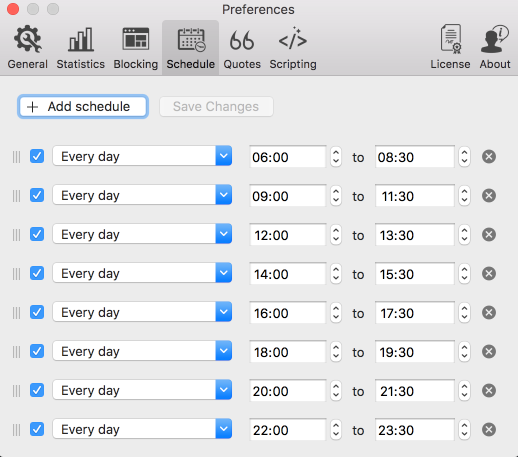This screenshot has height=457, width=518.
Task: Open the Blocking preferences pane
Action: tap(136, 47)
